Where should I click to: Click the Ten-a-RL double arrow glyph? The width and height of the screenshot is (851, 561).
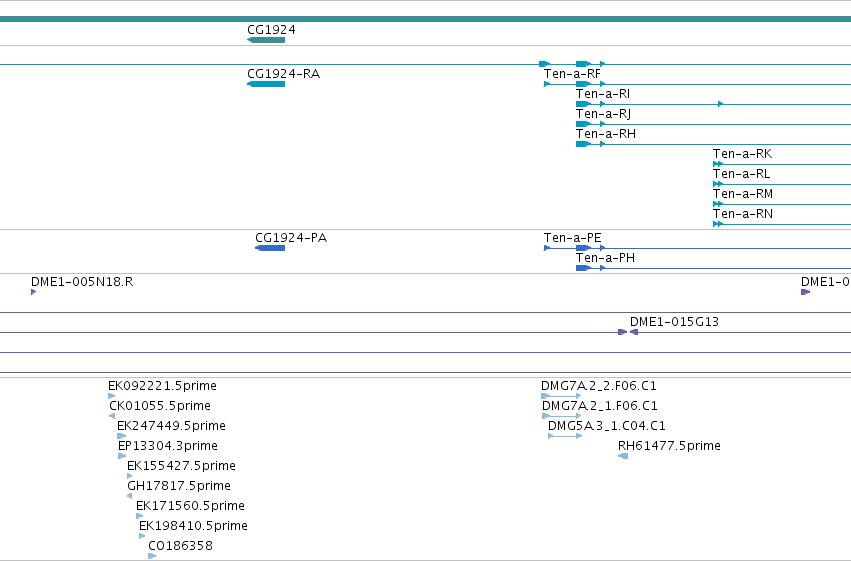click(x=718, y=184)
